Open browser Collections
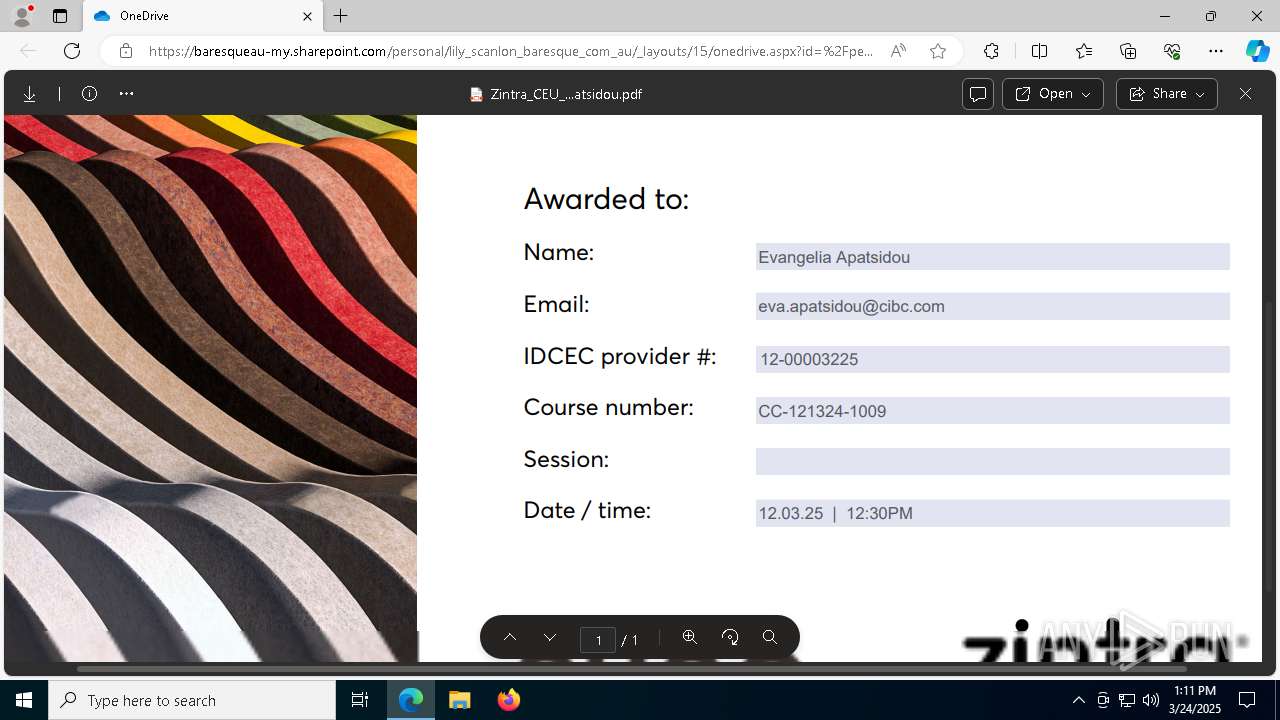The image size is (1280, 720). pos(1128,51)
